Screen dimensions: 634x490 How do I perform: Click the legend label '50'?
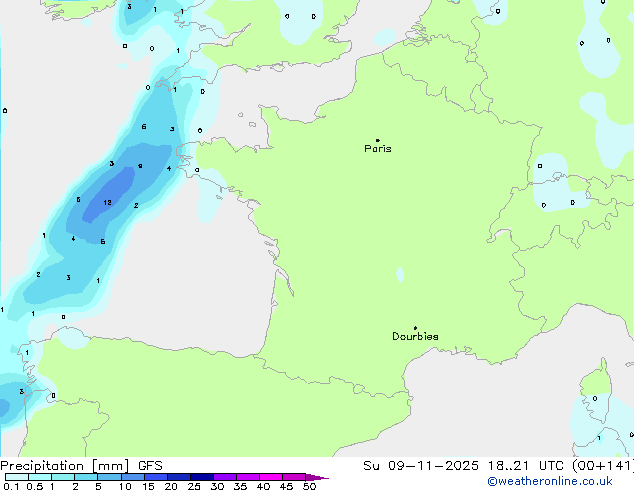click(309, 486)
